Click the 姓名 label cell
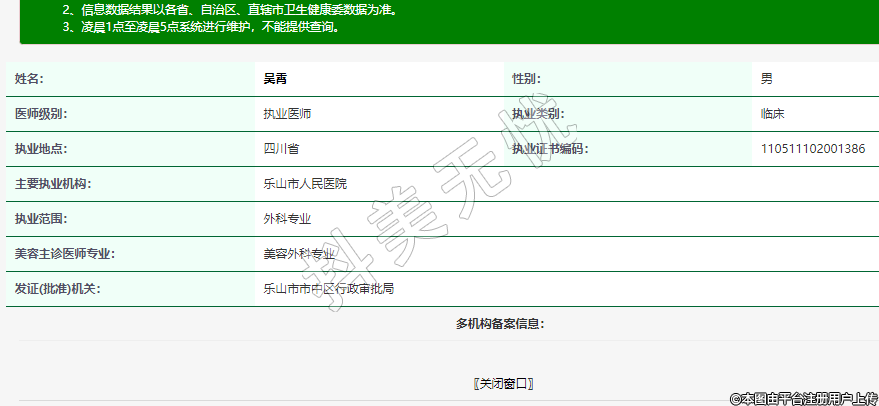The width and height of the screenshot is (879, 406). point(29,78)
